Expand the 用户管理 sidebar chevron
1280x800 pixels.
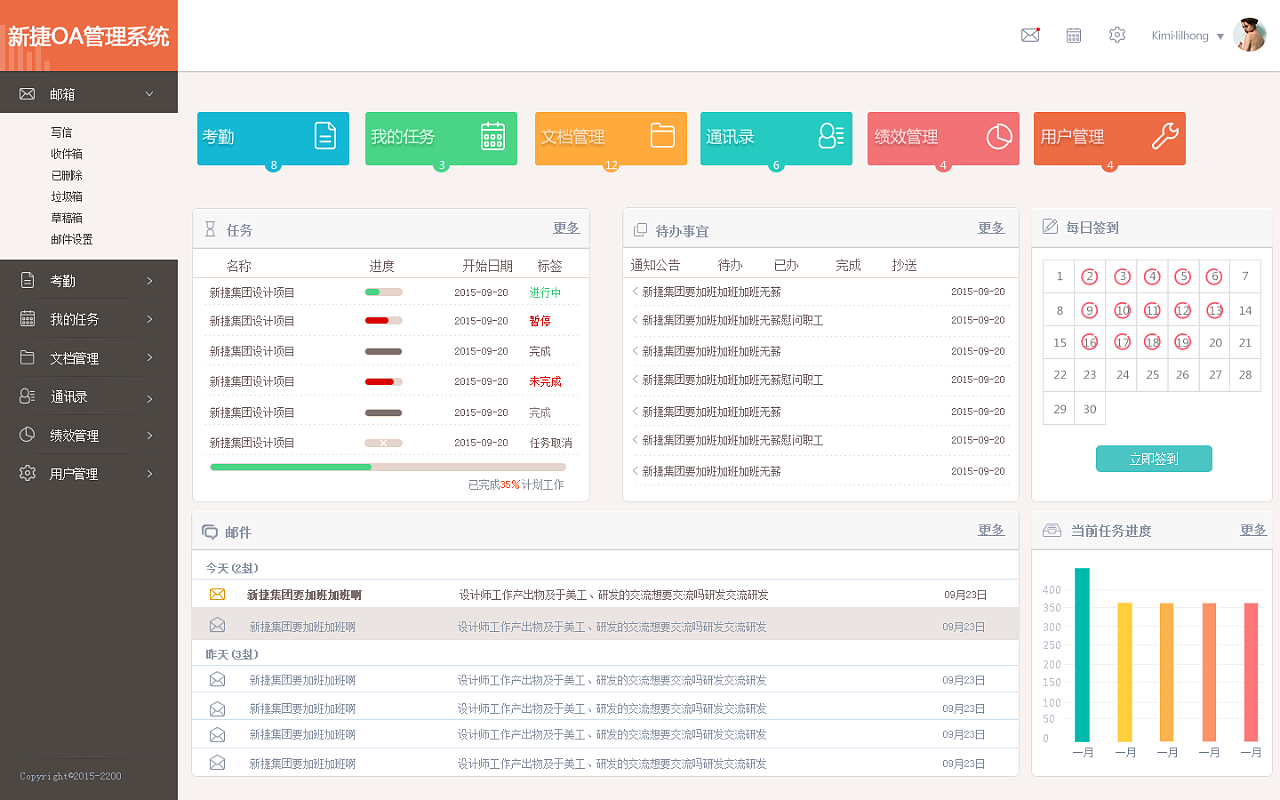point(150,474)
